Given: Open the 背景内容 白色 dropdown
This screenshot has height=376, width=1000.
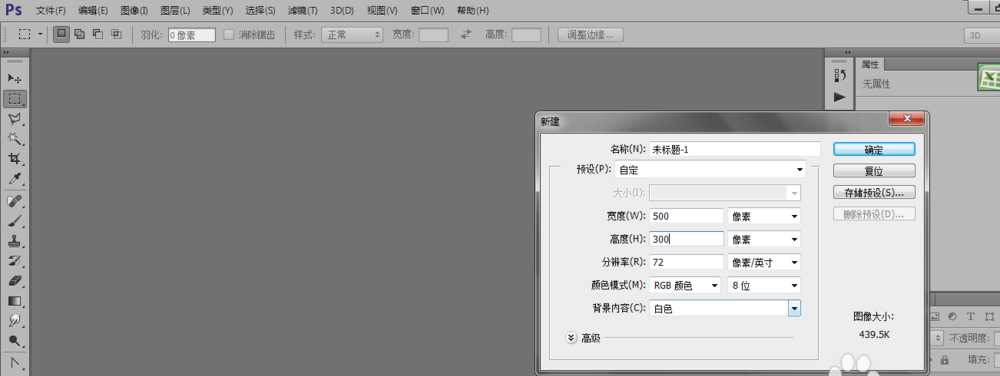Looking at the screenshot, I should click(724, 308).
